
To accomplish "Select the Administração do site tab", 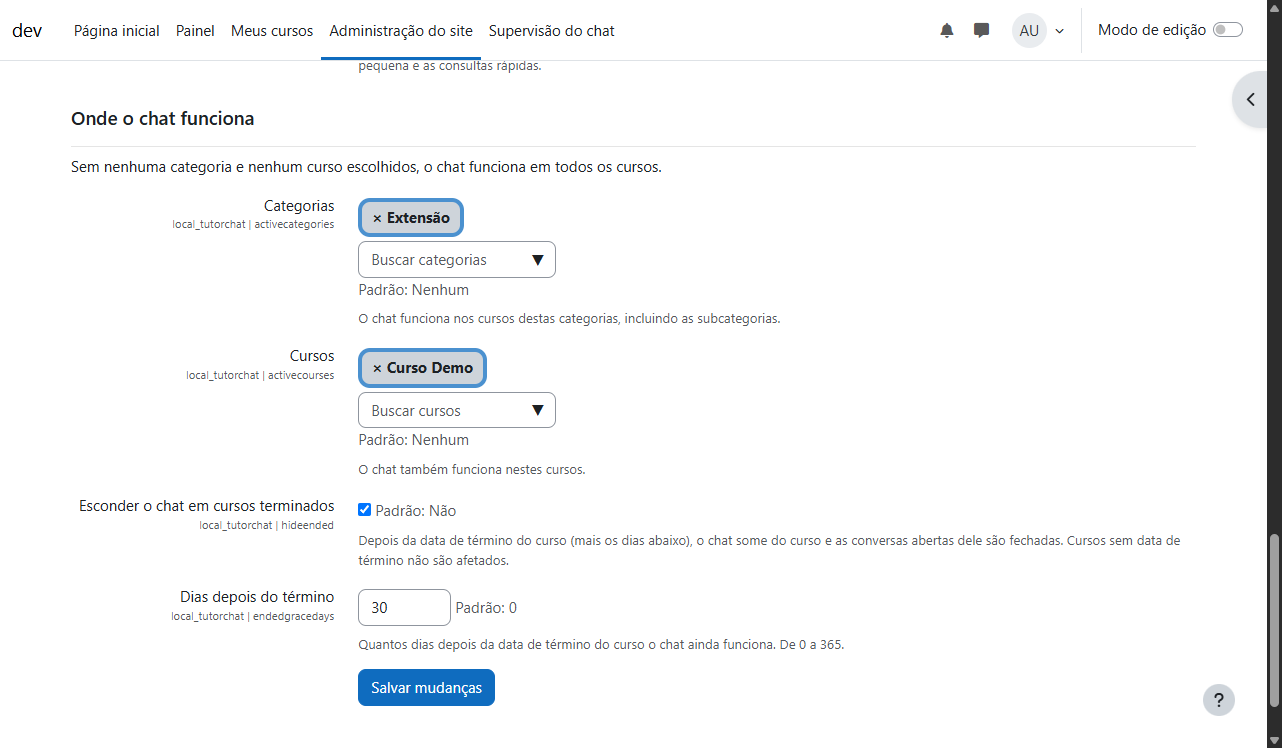I will pos(401,31).
